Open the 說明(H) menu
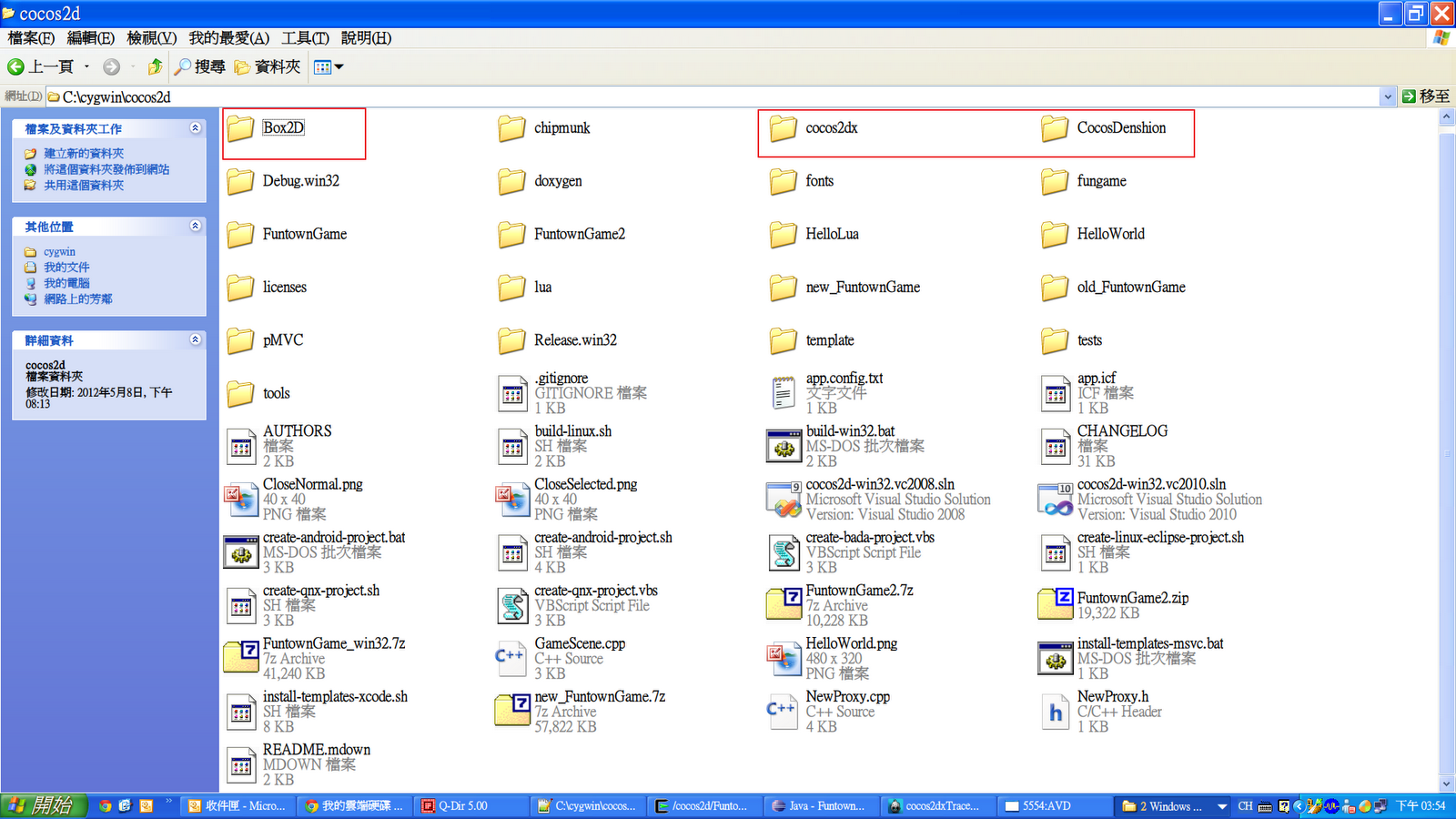 366,38
